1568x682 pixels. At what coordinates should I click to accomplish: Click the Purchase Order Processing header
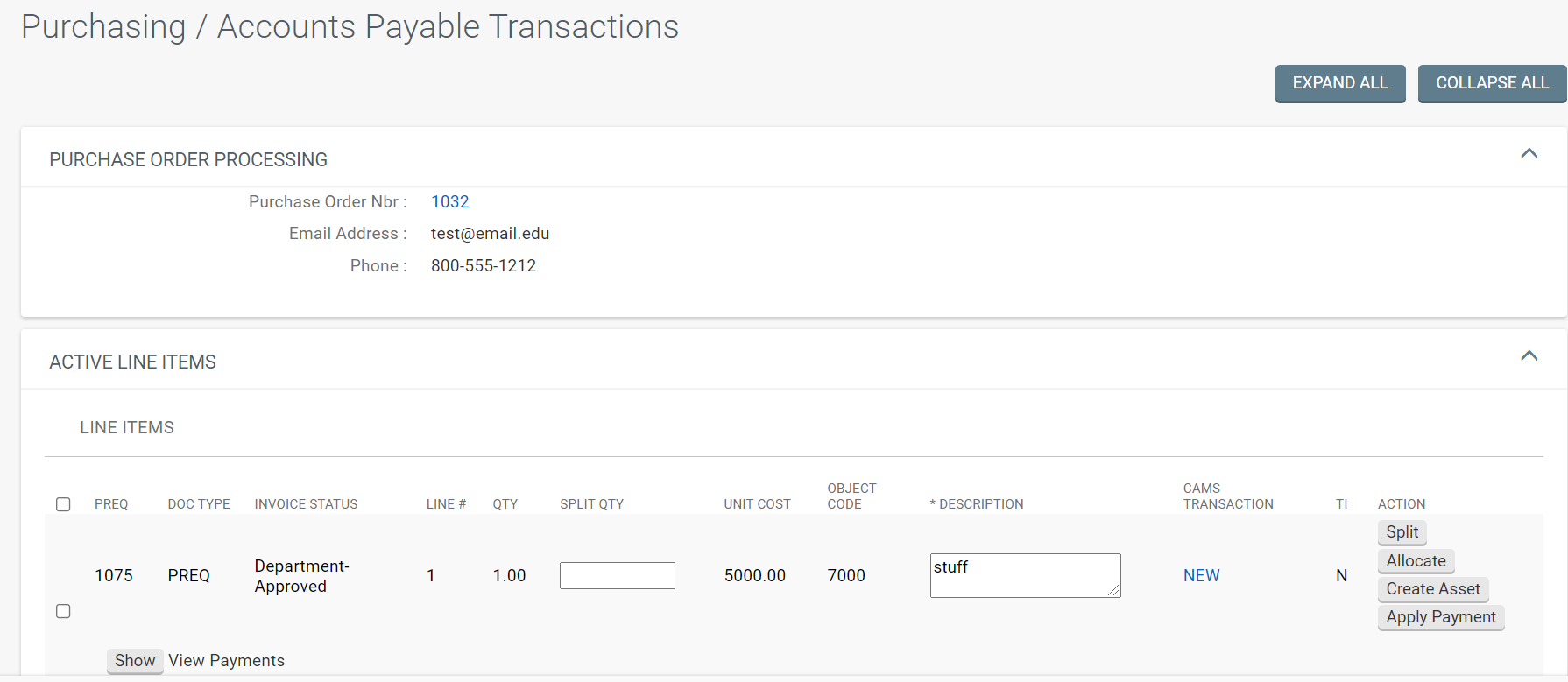point(188,160)
